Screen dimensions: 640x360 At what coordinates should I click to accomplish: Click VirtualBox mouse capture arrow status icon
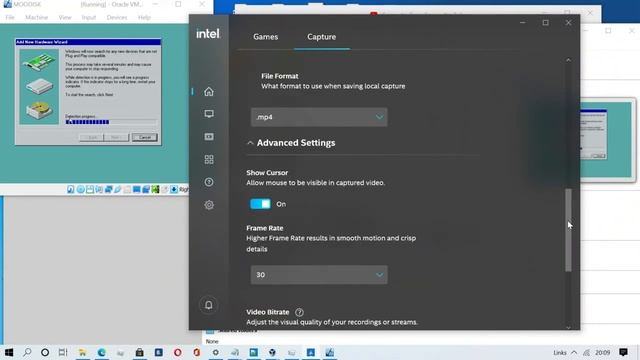pos(174,189)
